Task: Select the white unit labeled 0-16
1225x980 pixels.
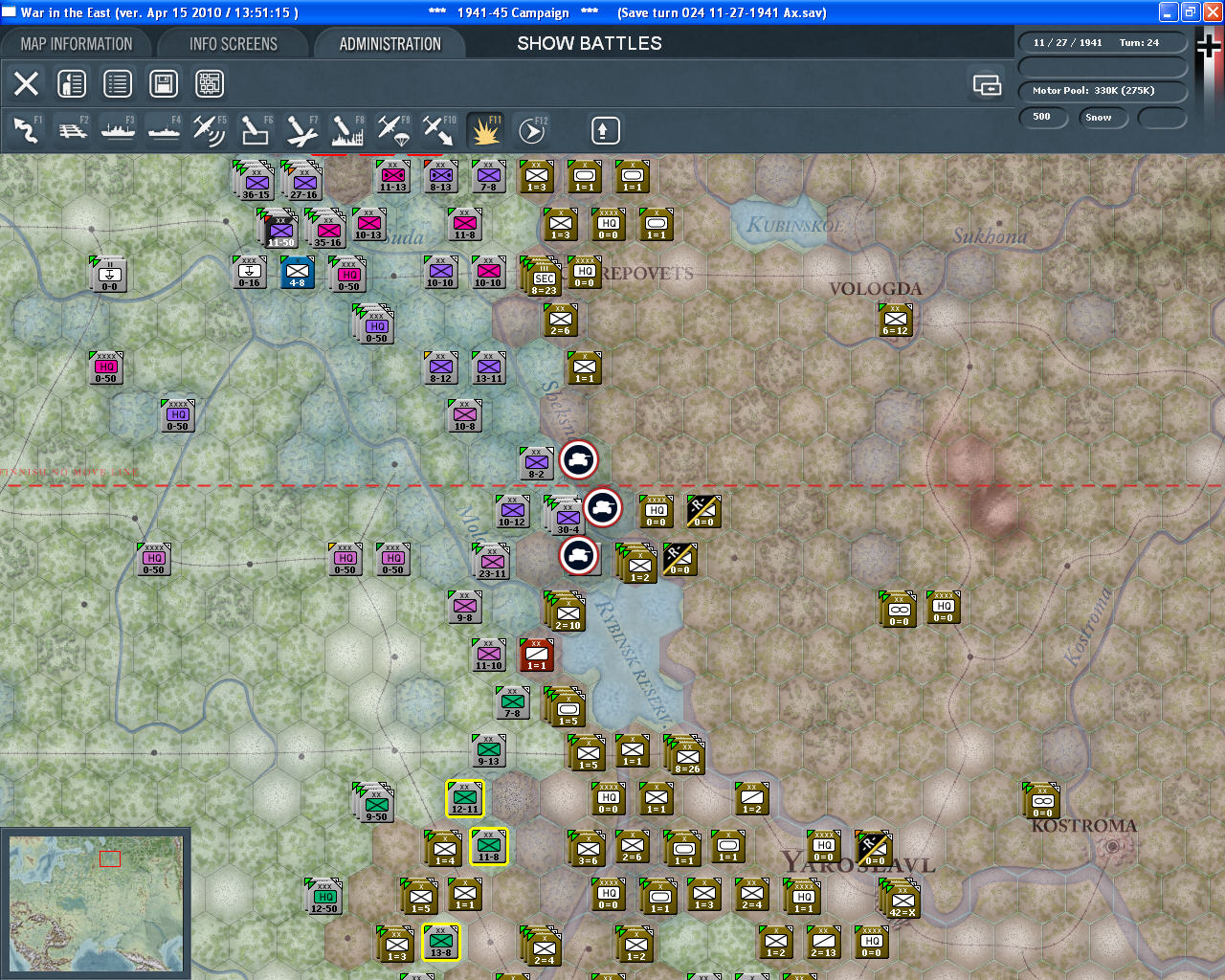Action: point(250,273)
